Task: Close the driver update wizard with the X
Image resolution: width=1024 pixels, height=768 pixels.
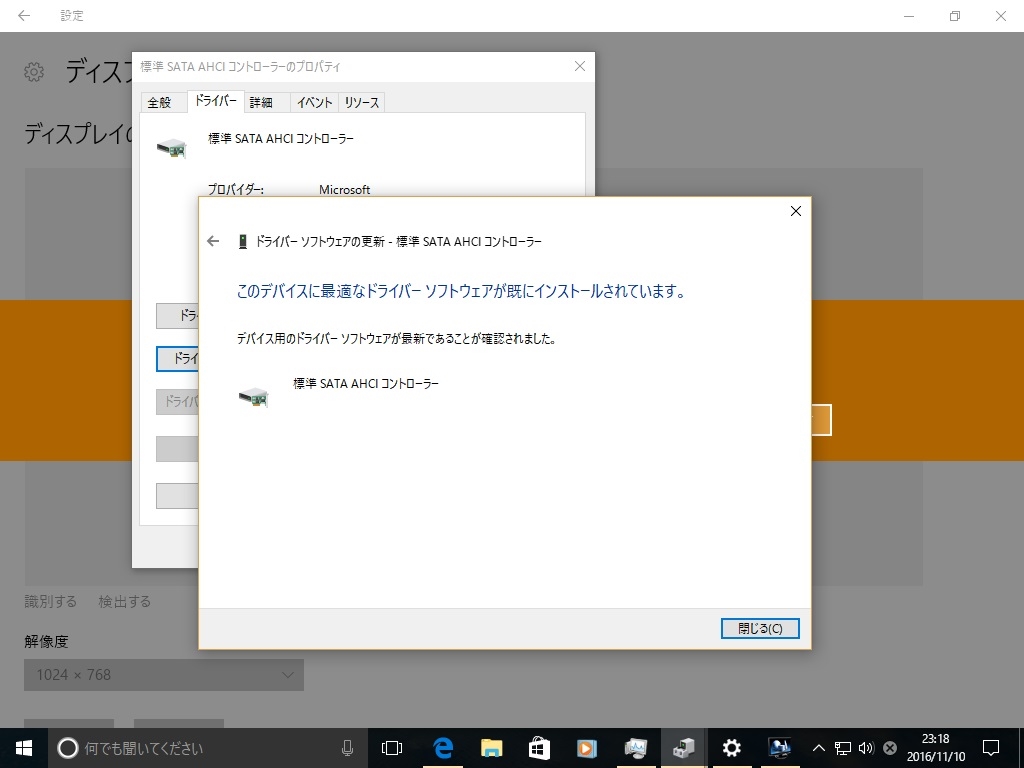Action: (x=795, y=211)
